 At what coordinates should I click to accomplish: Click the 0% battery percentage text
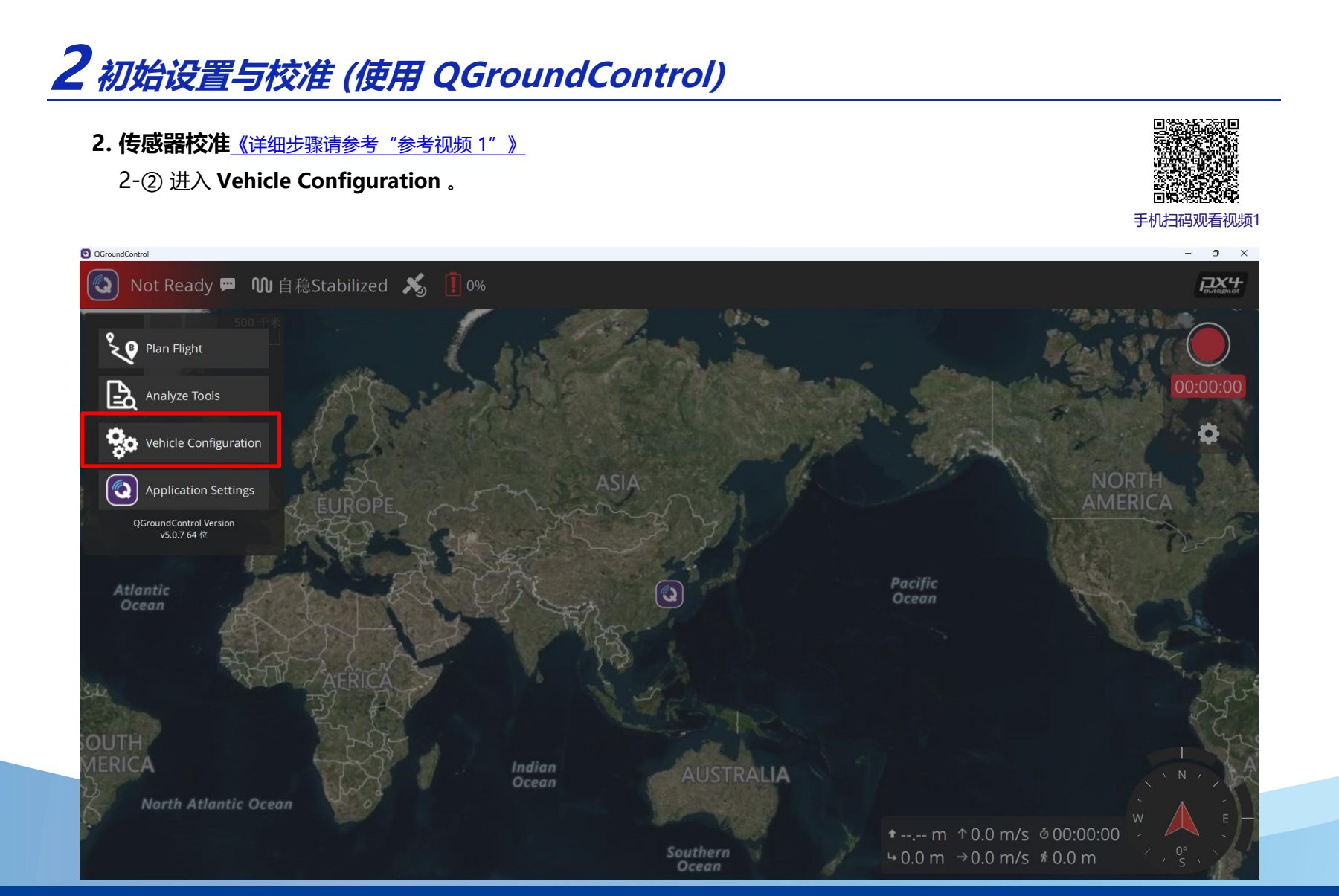(x=476, y=286)
